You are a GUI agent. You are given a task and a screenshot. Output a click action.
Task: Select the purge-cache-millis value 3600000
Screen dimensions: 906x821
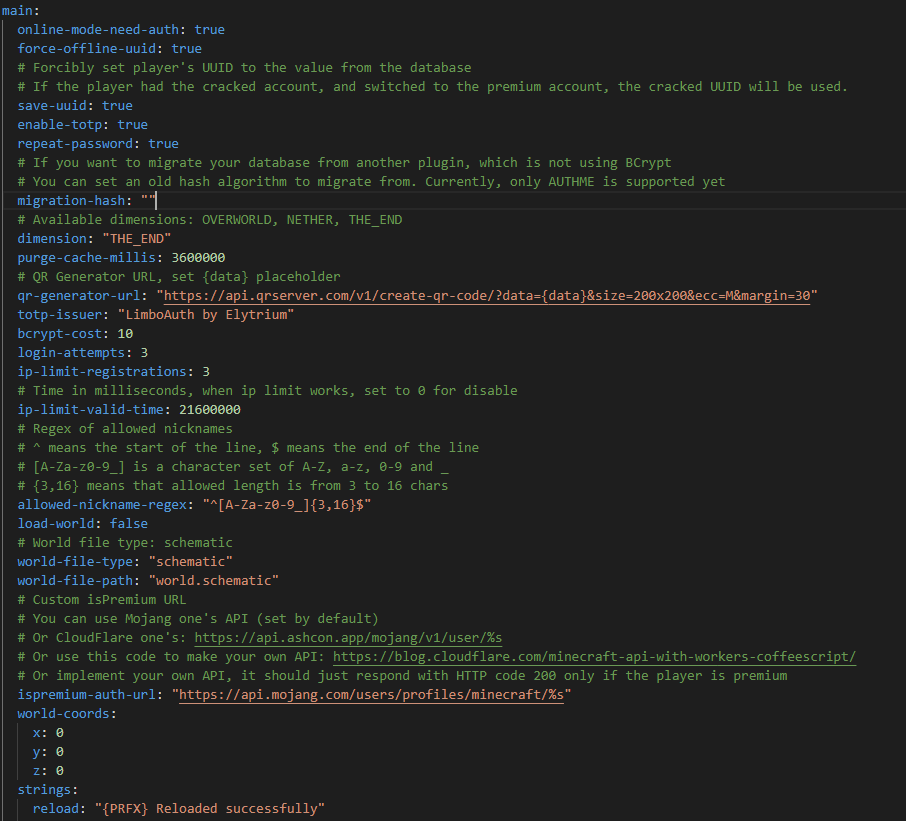pyautogui.click(x=200, y=257)
